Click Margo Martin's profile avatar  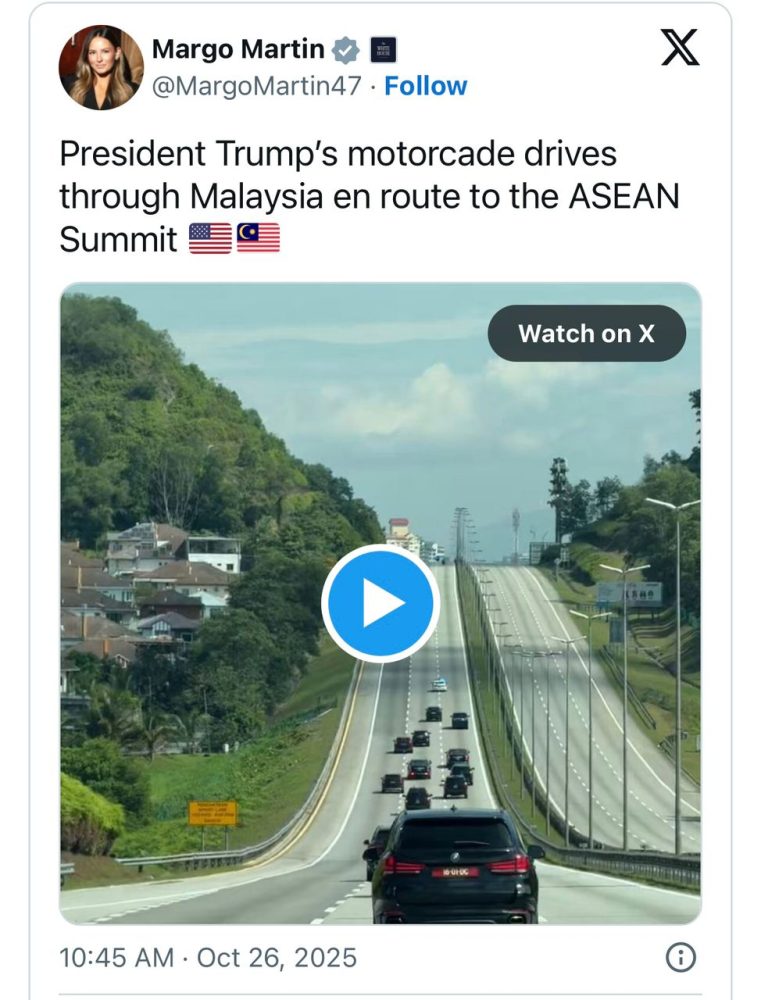pyautogui.click(x=101, y=67)
